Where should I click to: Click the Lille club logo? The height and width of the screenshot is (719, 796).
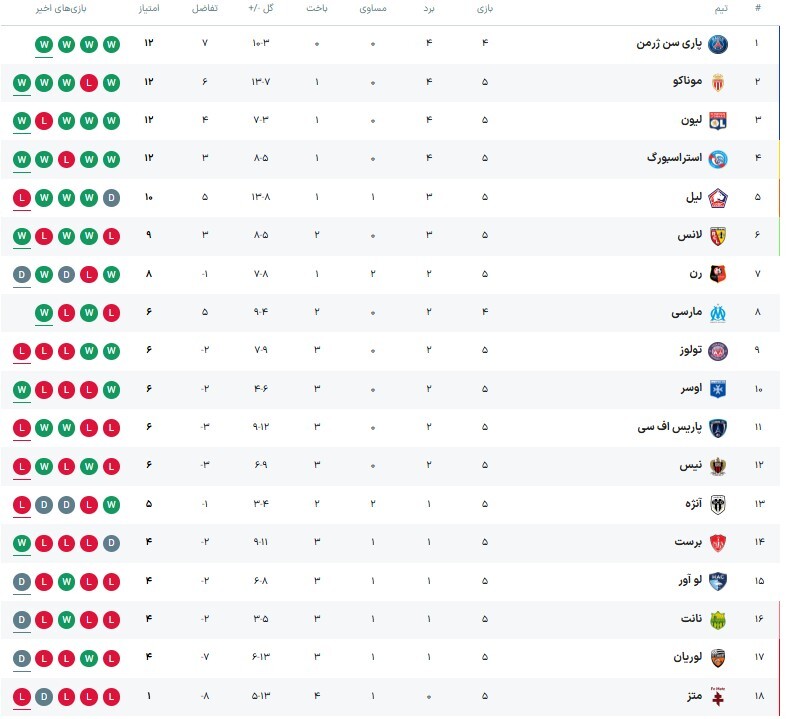718,198
